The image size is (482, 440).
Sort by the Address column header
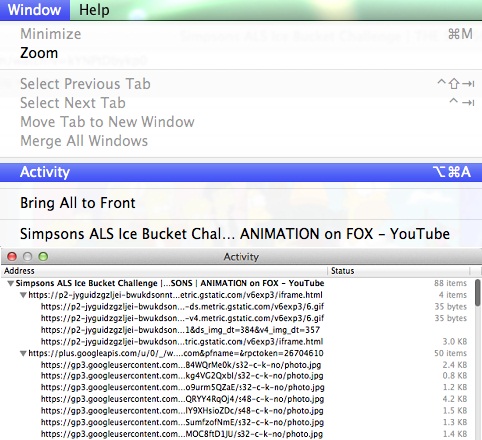pos(164,271)
